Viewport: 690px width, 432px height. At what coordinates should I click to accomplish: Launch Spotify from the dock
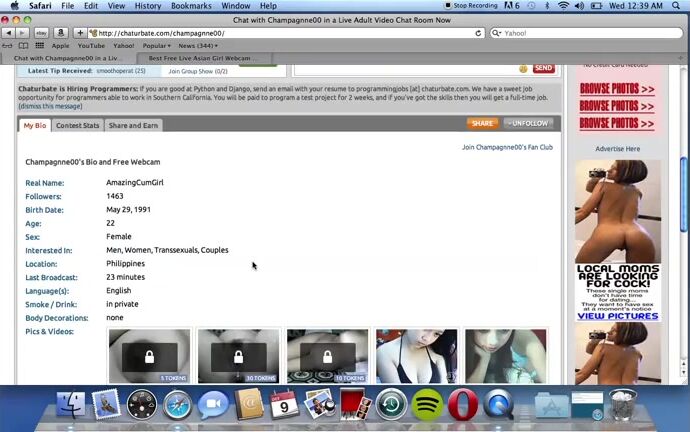(x=427, y=405)
